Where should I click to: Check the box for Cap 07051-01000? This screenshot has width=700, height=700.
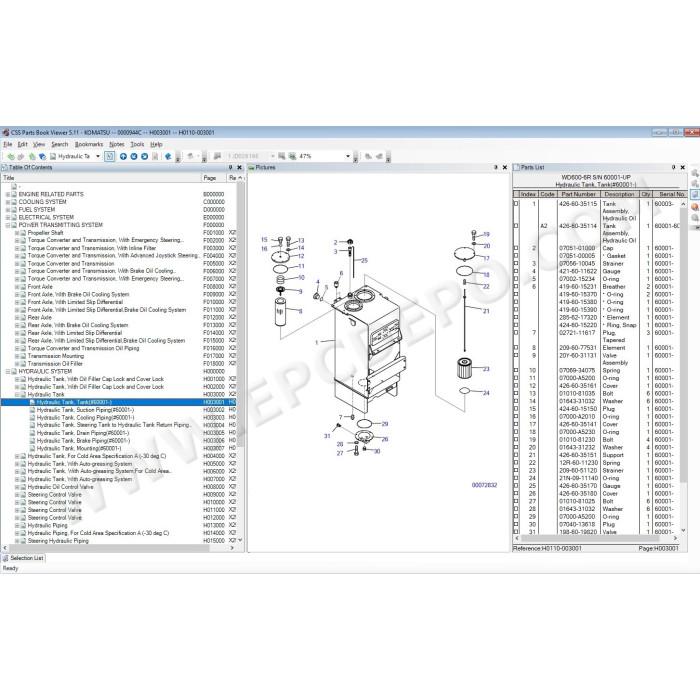[516, 248]
